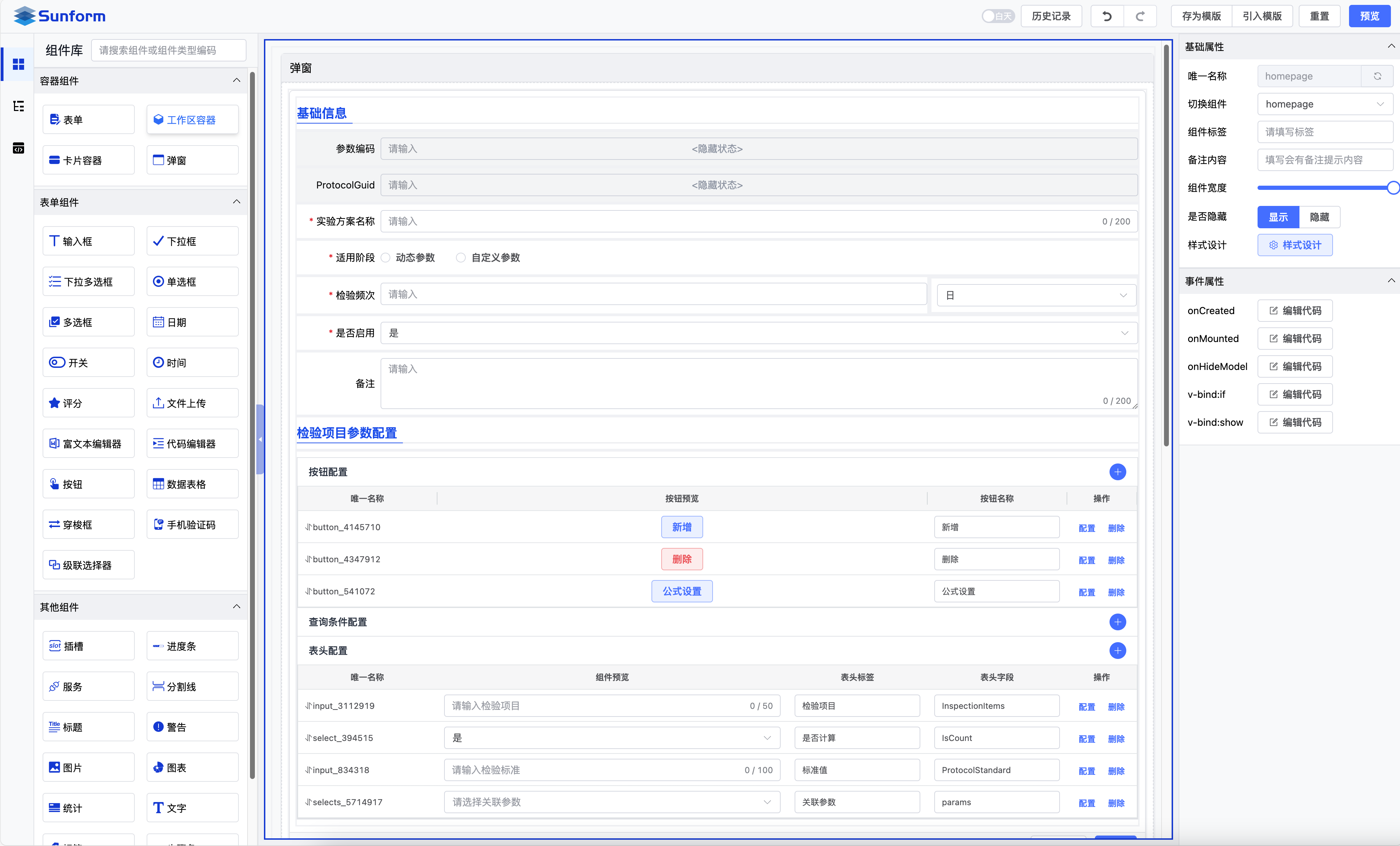Pick the 插槽 slot component
The height and width of the screenshot is (846, 1400).
88,646
